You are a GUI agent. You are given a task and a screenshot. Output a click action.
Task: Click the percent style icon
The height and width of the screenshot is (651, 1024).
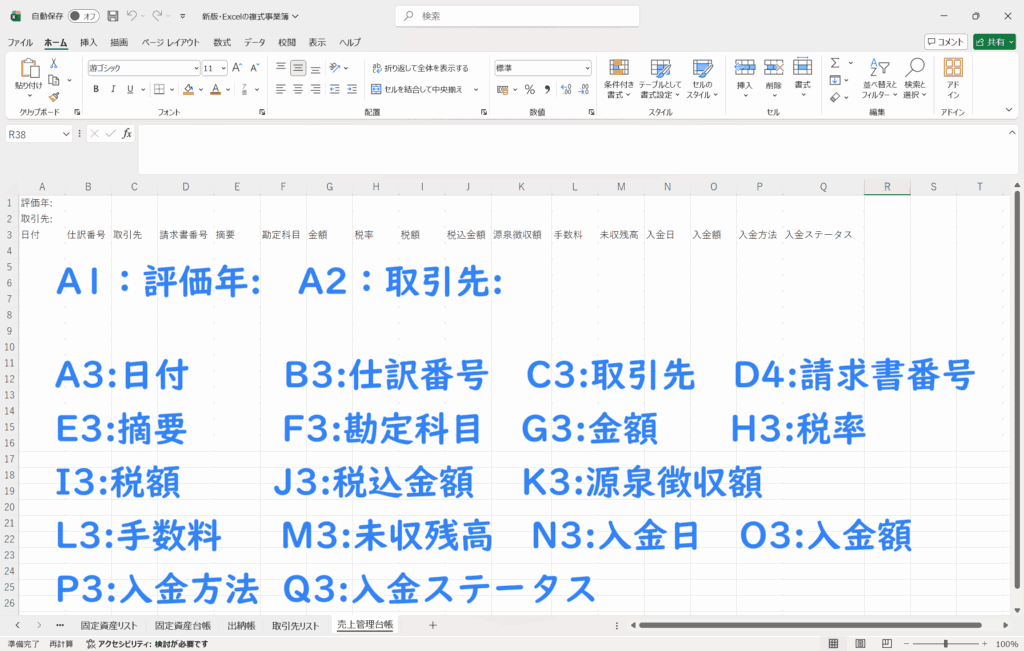530,89
